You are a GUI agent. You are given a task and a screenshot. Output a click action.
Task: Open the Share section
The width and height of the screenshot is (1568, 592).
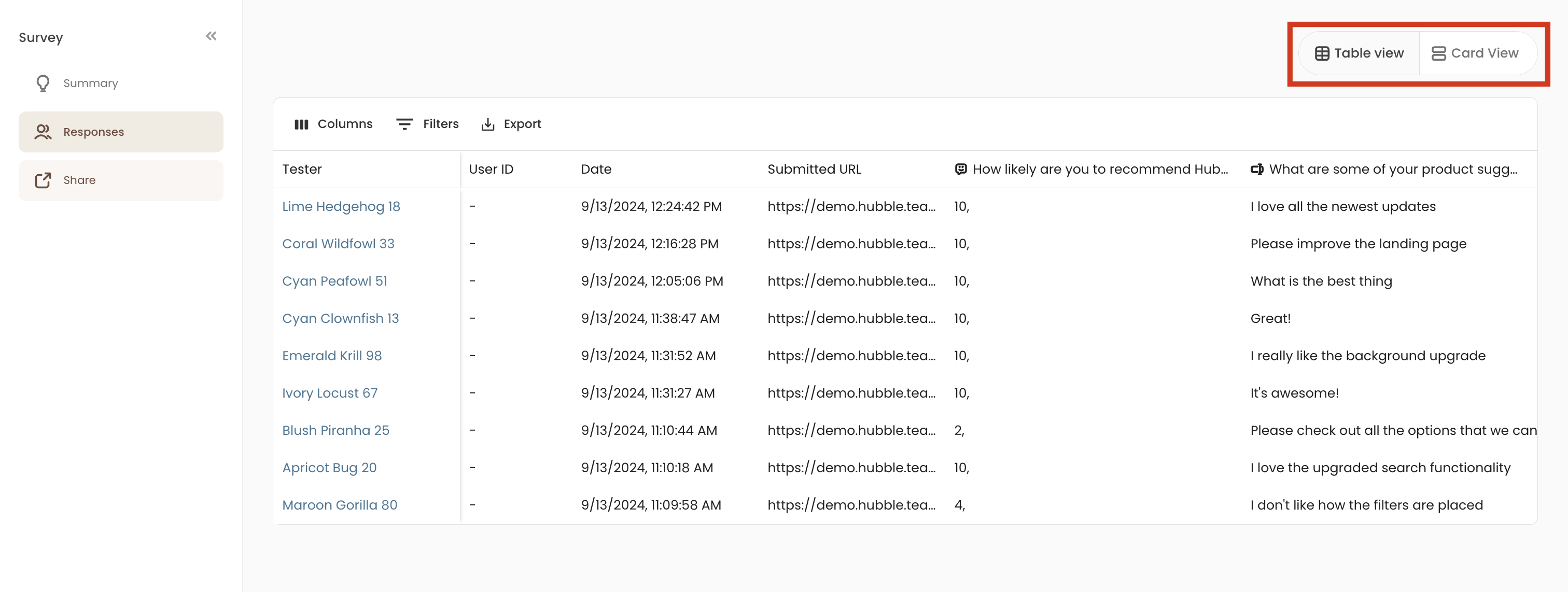click(121, 180)
